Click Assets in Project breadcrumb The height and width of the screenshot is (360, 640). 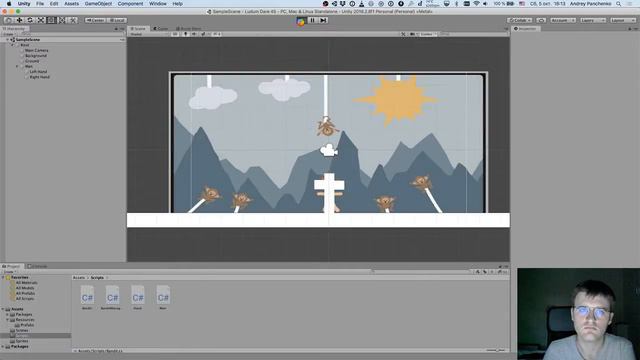coord(79,278)
